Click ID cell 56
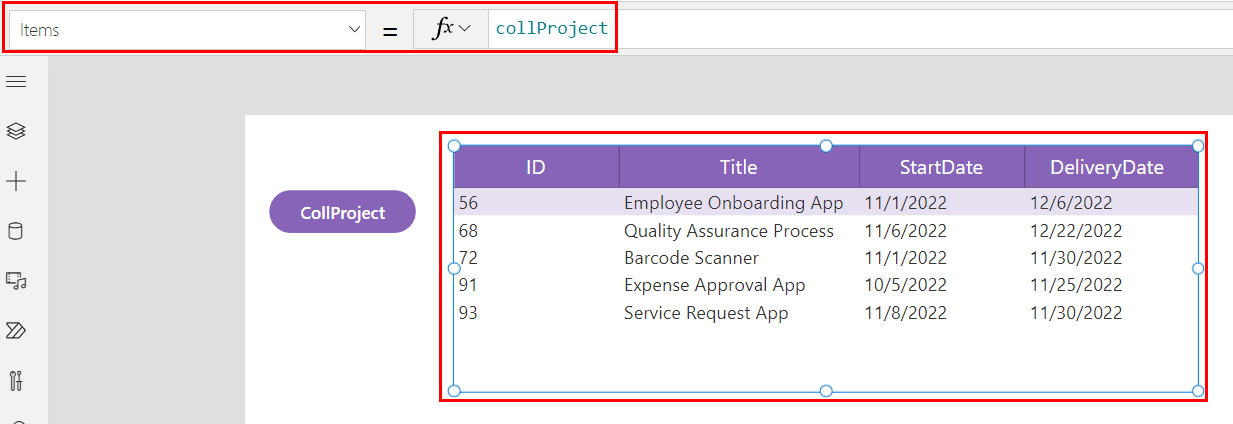 coord(469,203)
